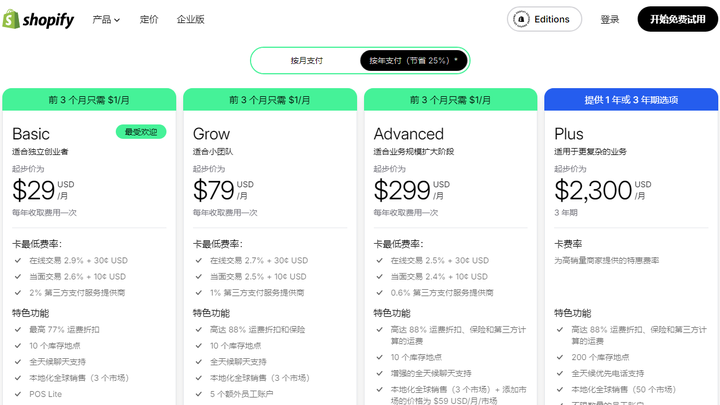Click the $2,300 price
This screenshot has width=720, height=405.
(593, 190)
